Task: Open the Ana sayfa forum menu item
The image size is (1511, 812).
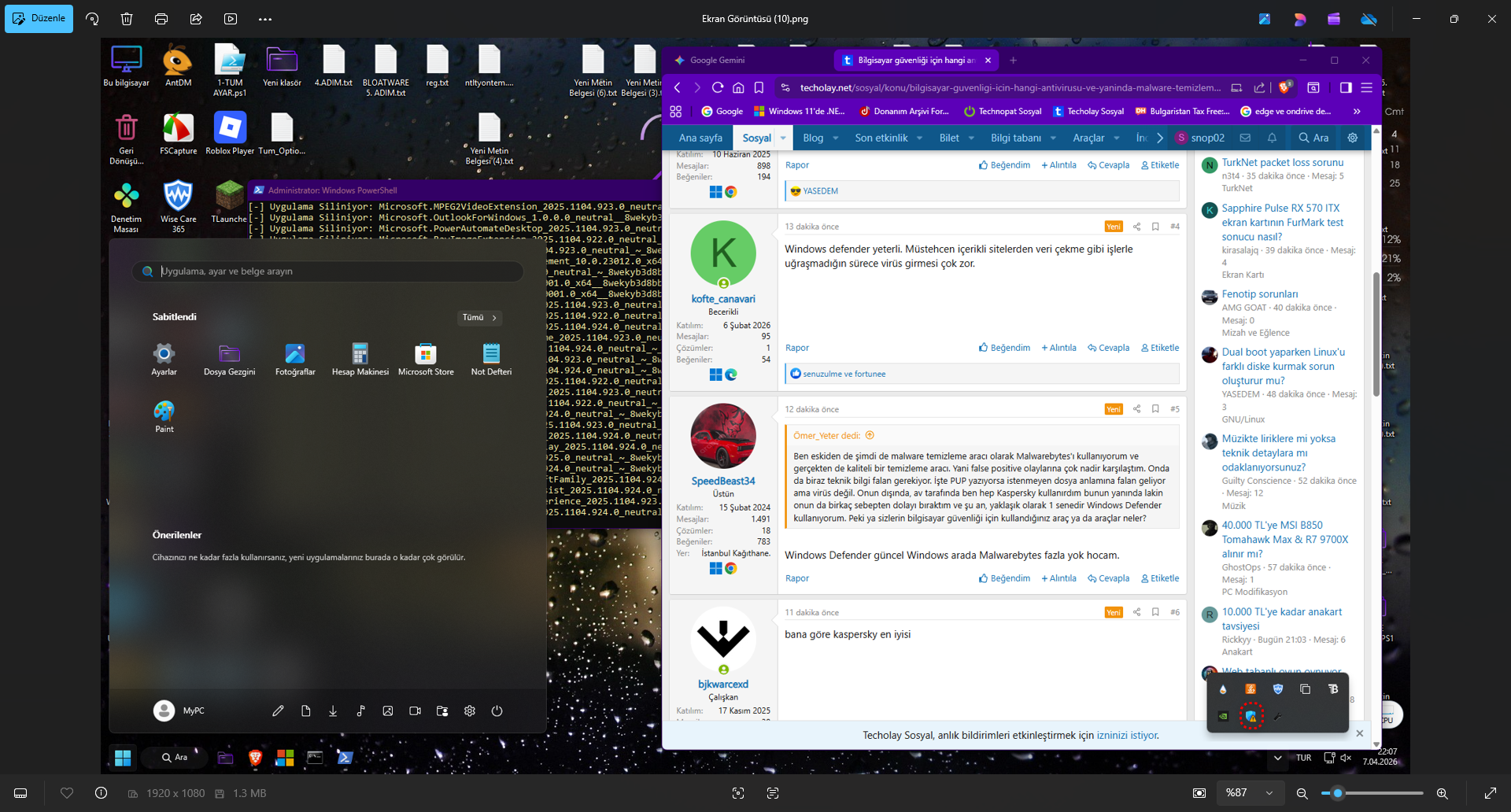Action: pyautogui.click(x=700, y=138)
